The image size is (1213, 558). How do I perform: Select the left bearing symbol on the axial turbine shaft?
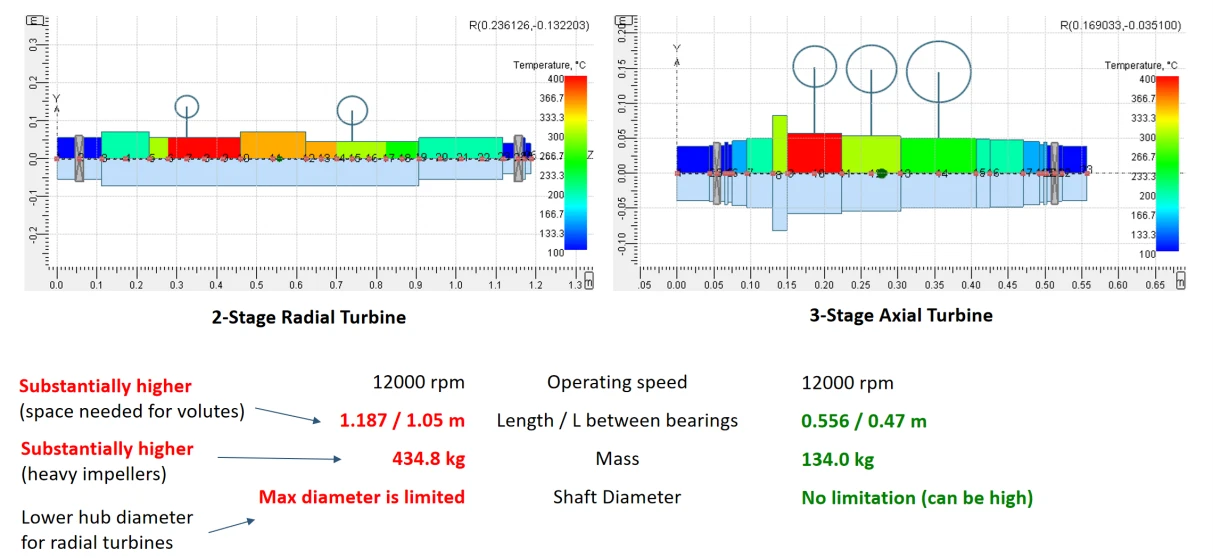(716, 172)
